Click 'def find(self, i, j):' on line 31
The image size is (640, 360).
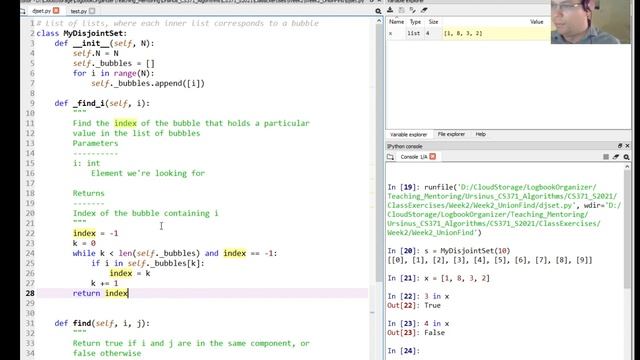(x=102, y=323)
